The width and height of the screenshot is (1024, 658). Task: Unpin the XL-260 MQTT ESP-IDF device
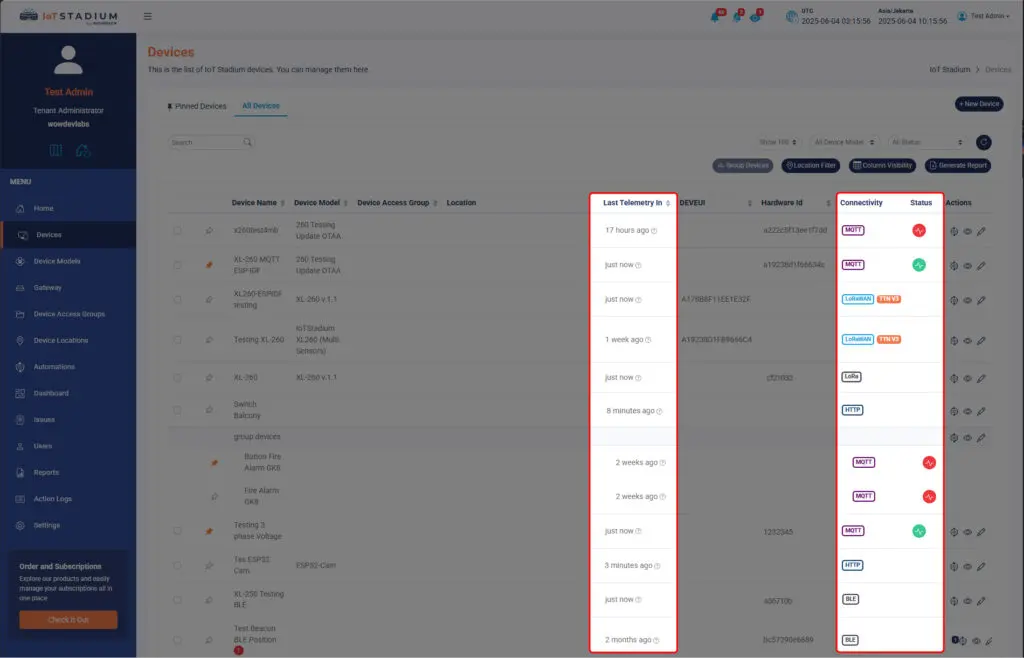(x=209, y=265)
